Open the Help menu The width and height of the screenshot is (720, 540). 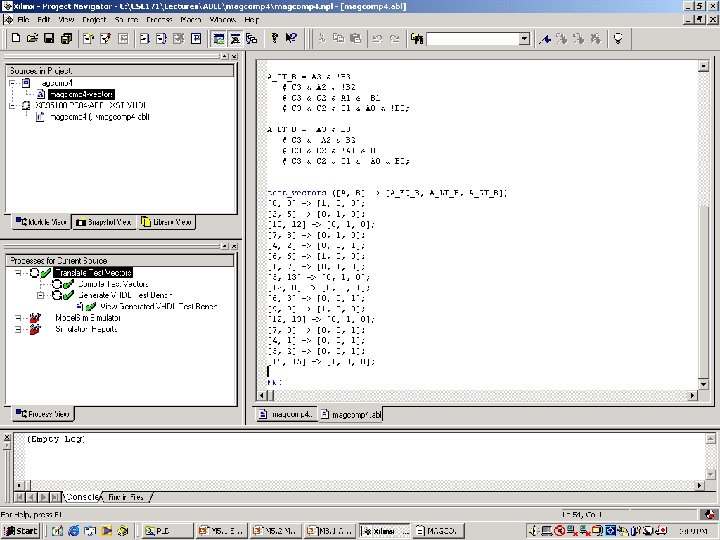tap(252, 20)
